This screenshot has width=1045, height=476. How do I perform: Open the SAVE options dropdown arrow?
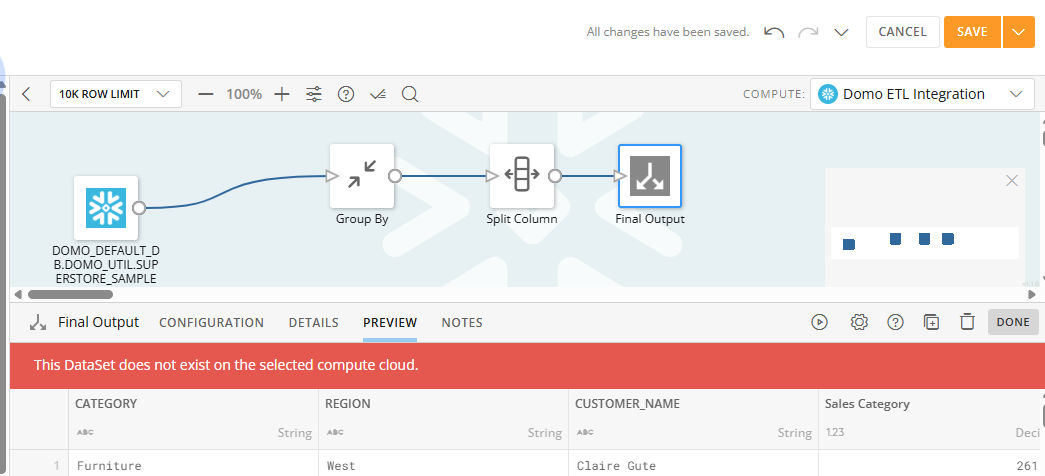[1018, 32]
